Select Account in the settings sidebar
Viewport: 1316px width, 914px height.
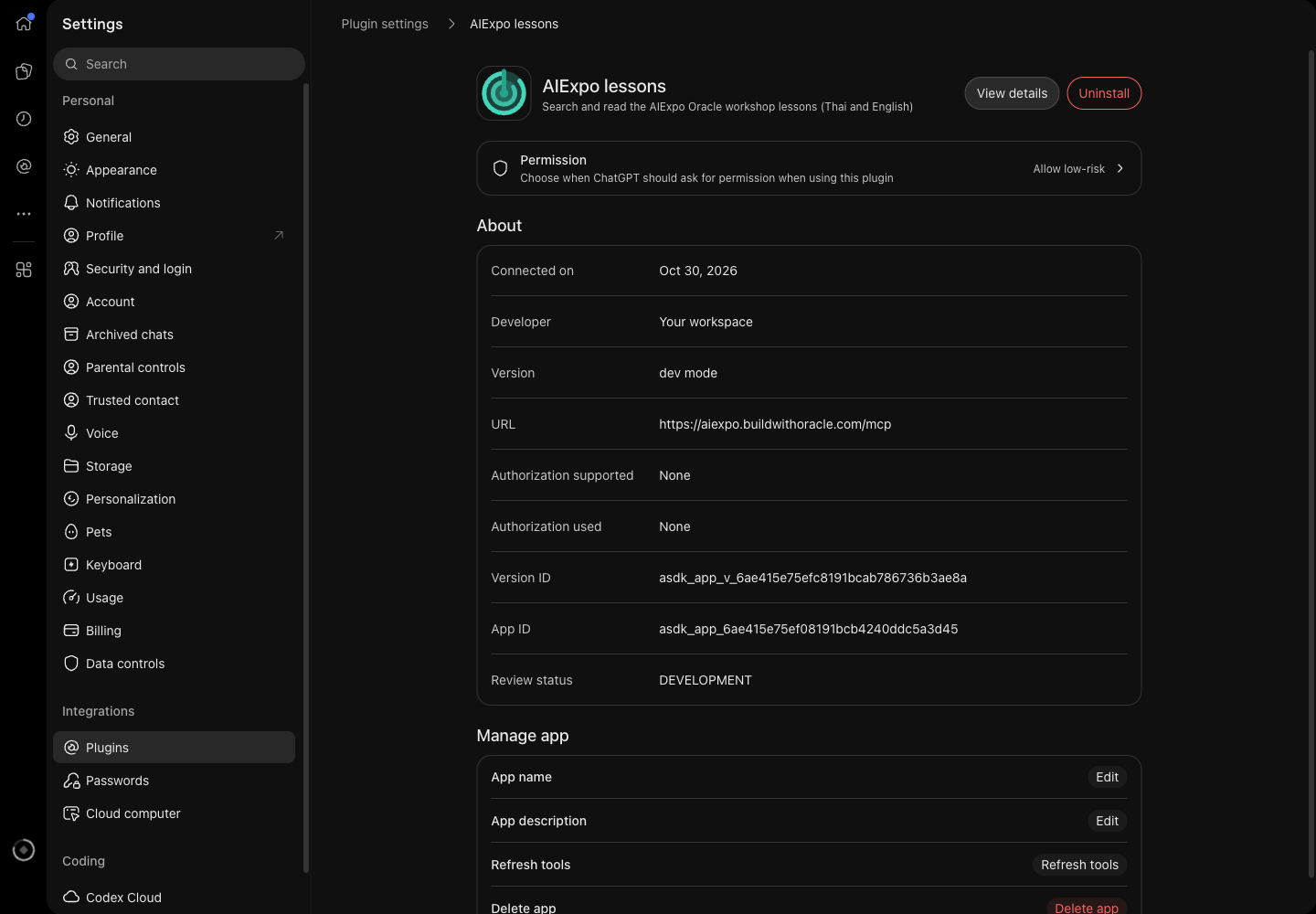(x=174, y=302)
